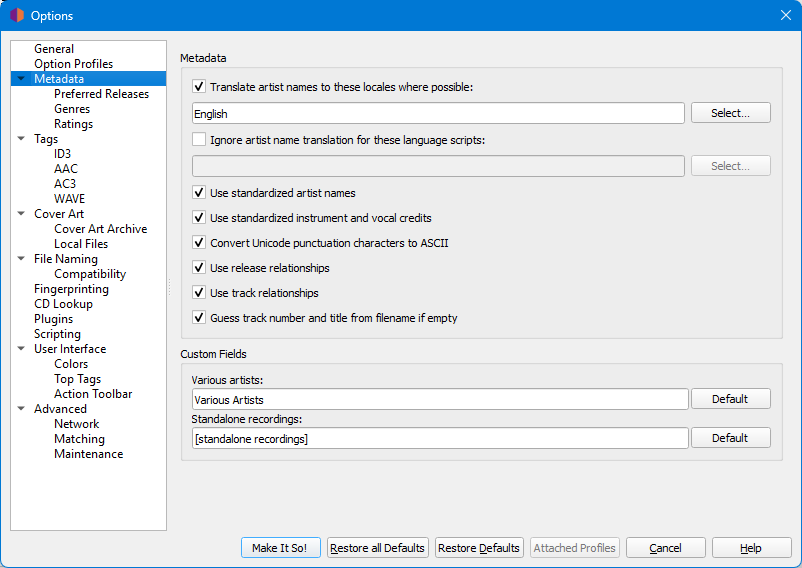The height and width of the screenshot is (568, 802).
Task: Click the Restore Defaults button
Action: (479, 548)
